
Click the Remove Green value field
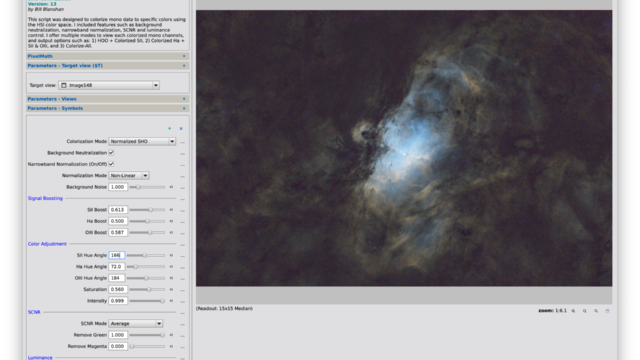coord(118,335)
